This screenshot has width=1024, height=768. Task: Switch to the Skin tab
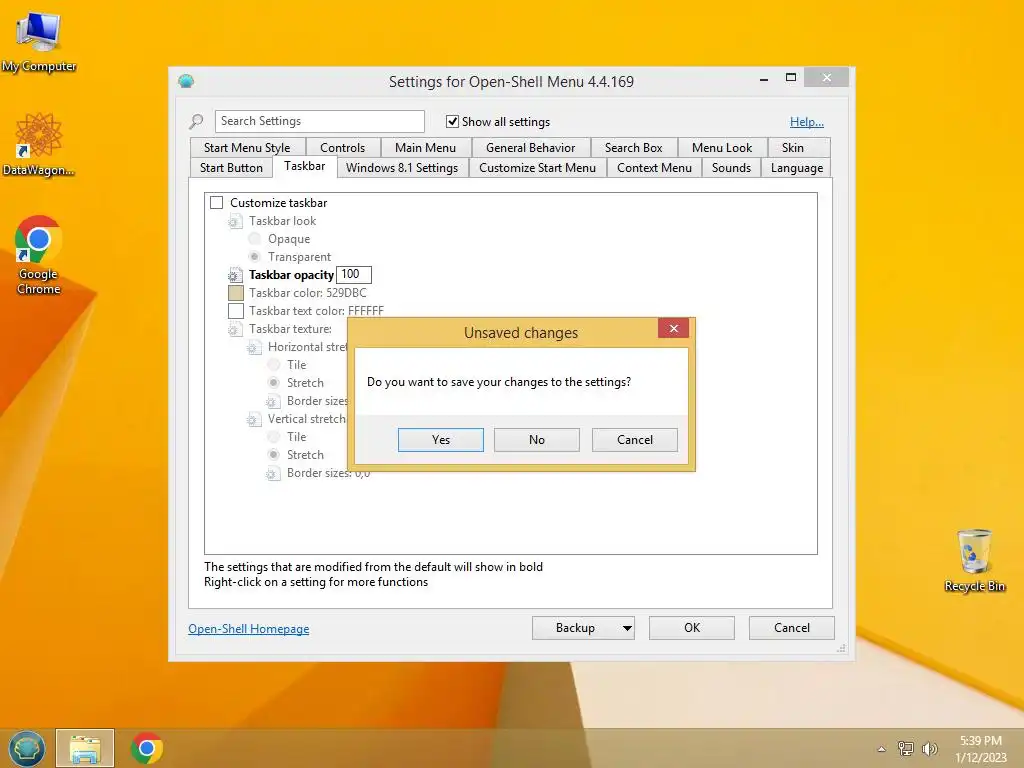point(793,148)
